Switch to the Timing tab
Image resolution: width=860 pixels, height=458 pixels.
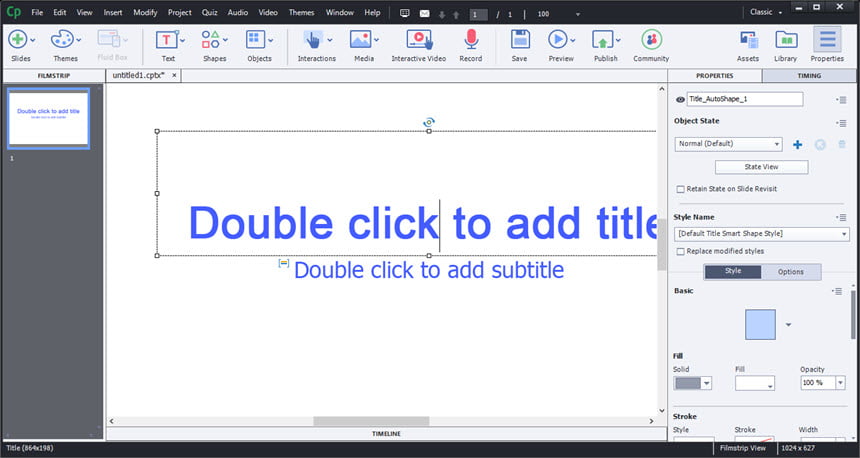pos(809,76)
